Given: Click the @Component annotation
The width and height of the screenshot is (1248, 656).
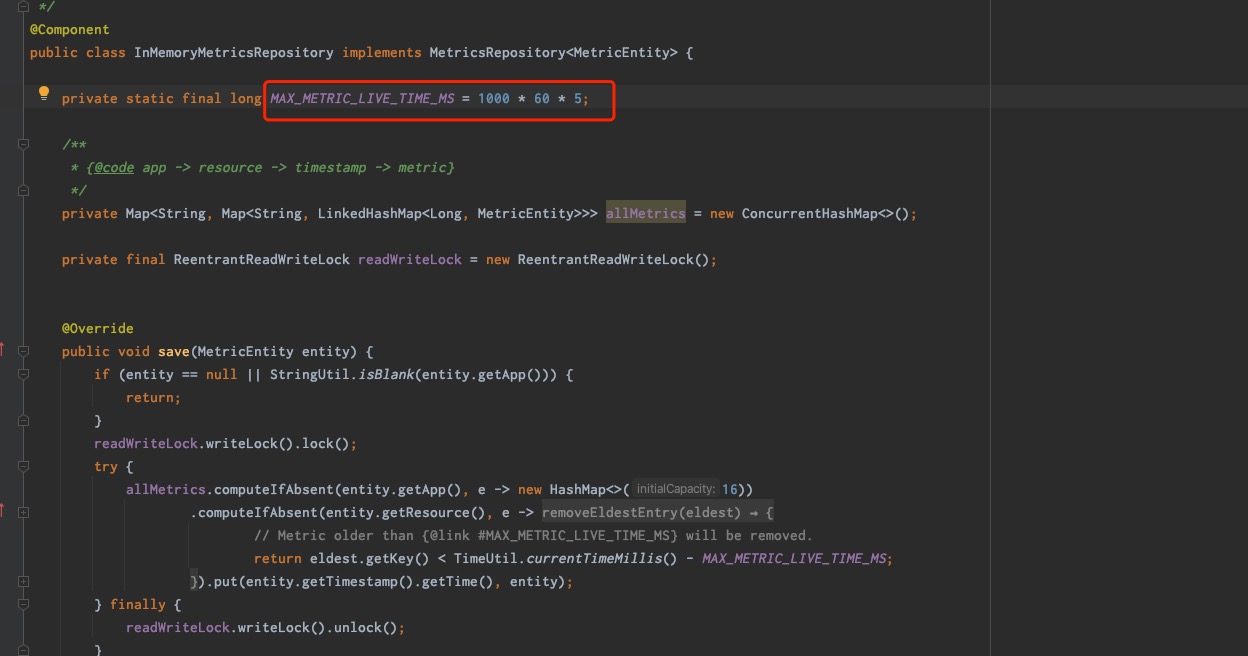Looking at the screenshot, I should click(70, 30).
